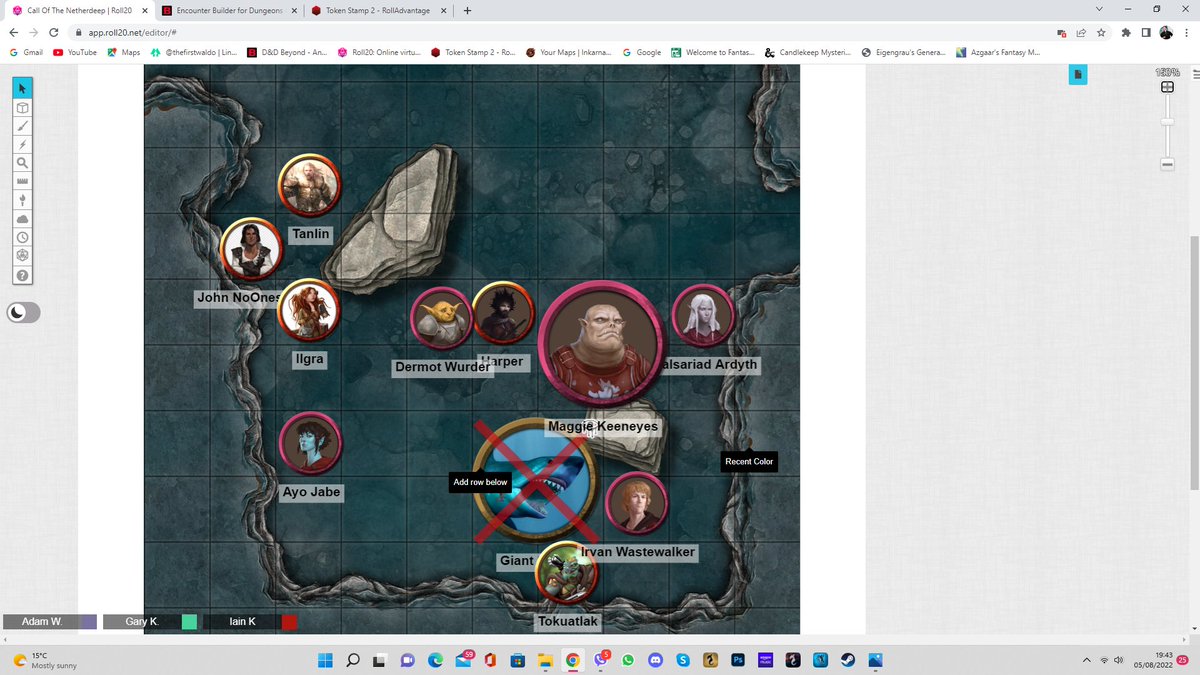Choose the Layers cube tool
Image resolution: width=1200 pixels, height=675 pixels.
click(x=22, y=108)
